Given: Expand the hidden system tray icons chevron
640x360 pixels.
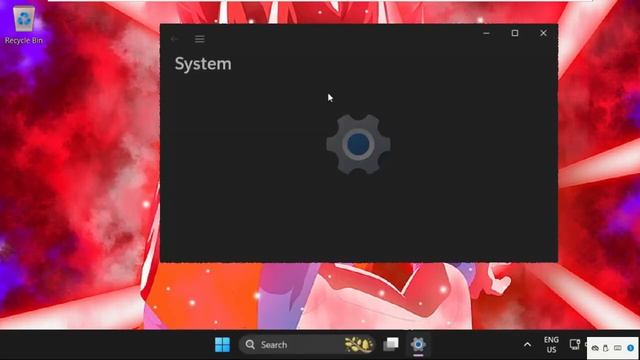Looking at the screenshot, I should click(x=527, y=345).
